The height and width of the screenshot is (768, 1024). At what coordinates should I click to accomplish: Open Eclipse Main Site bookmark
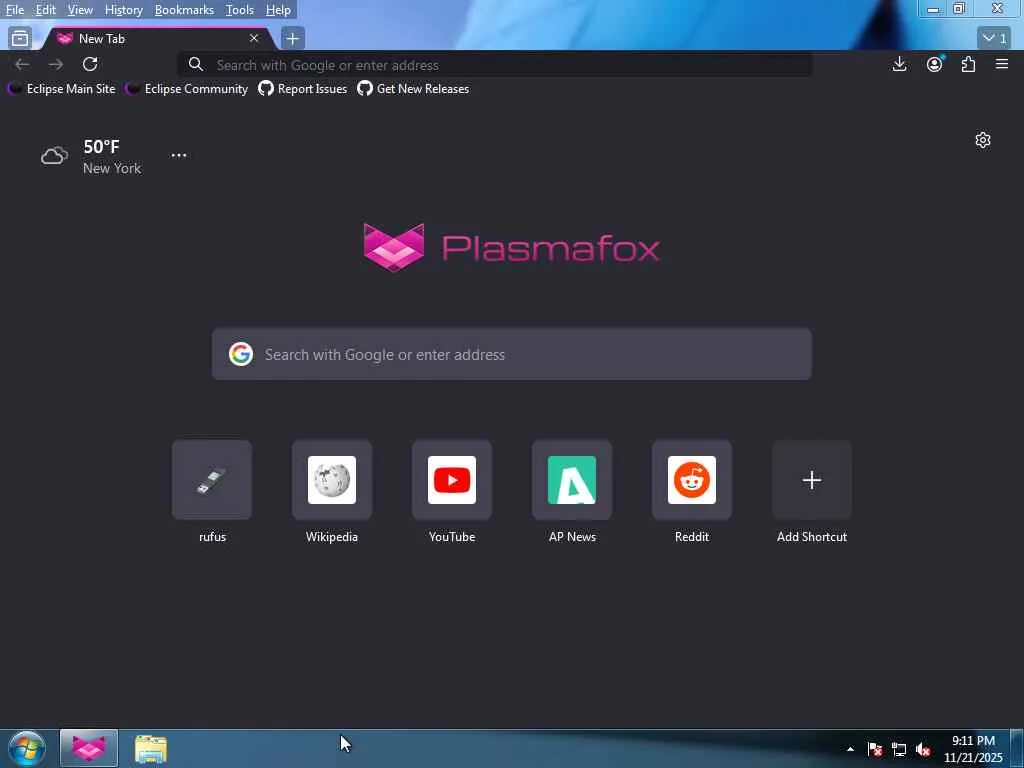point(62,89)
